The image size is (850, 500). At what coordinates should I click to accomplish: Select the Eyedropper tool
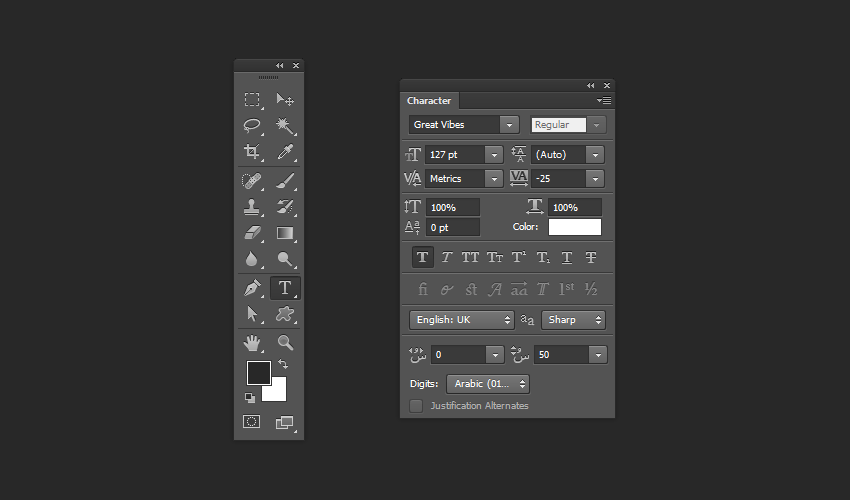(x=285, y=151)
